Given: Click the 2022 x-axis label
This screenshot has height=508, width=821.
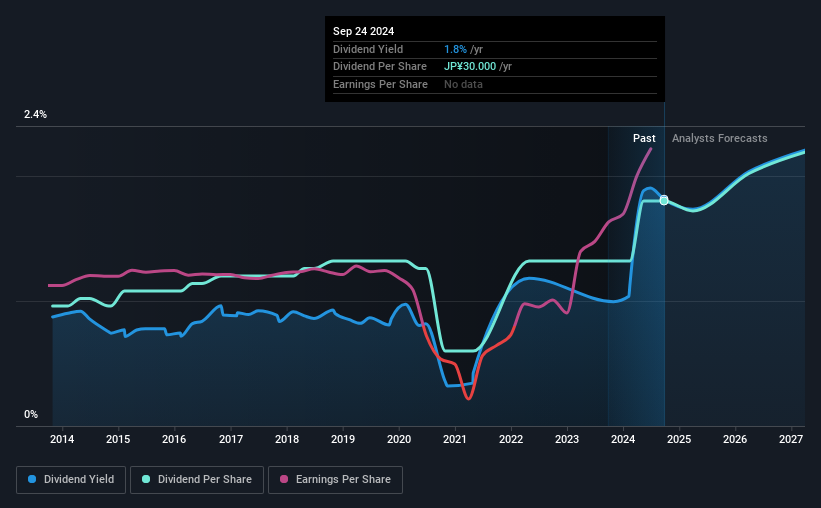Looking at the screenshot, I should 511,439.
